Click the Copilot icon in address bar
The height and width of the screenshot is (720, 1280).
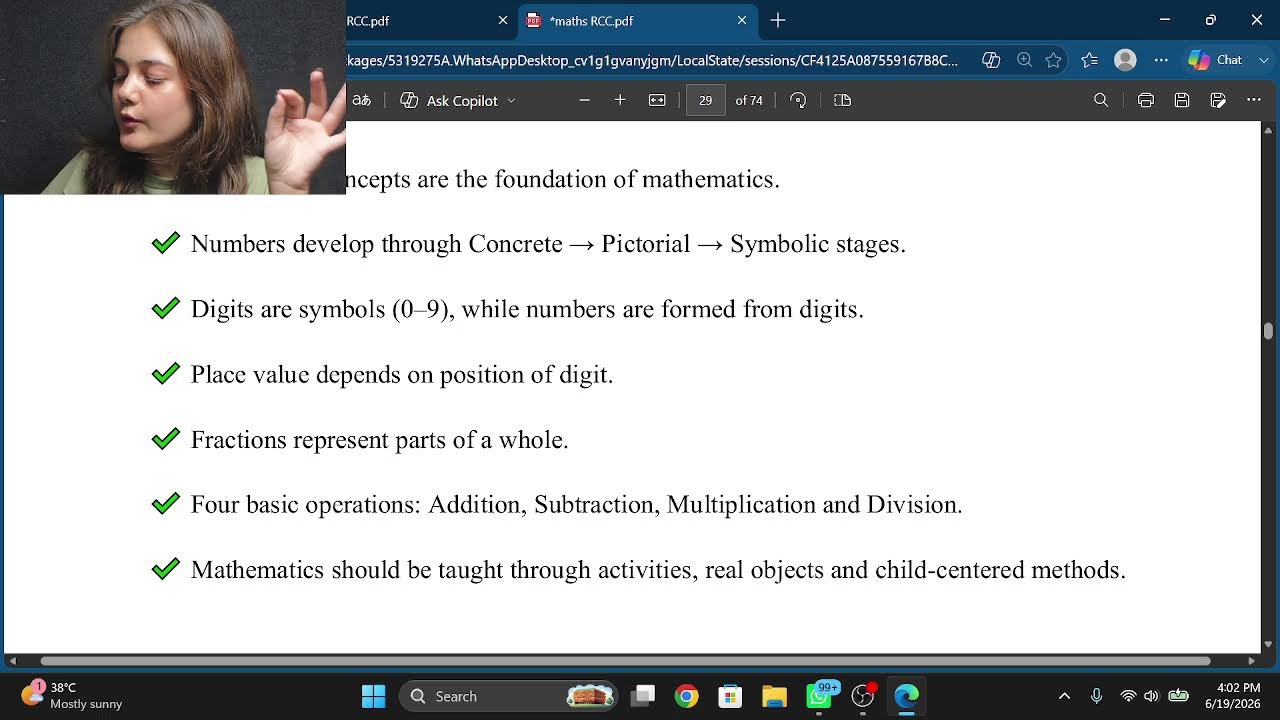pyautogui.click(x=991, y=60)
